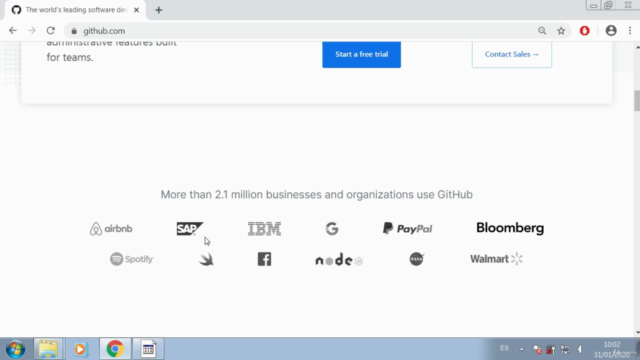
Task: Click the Spotify logo
Action: click(x=132, y=259)
